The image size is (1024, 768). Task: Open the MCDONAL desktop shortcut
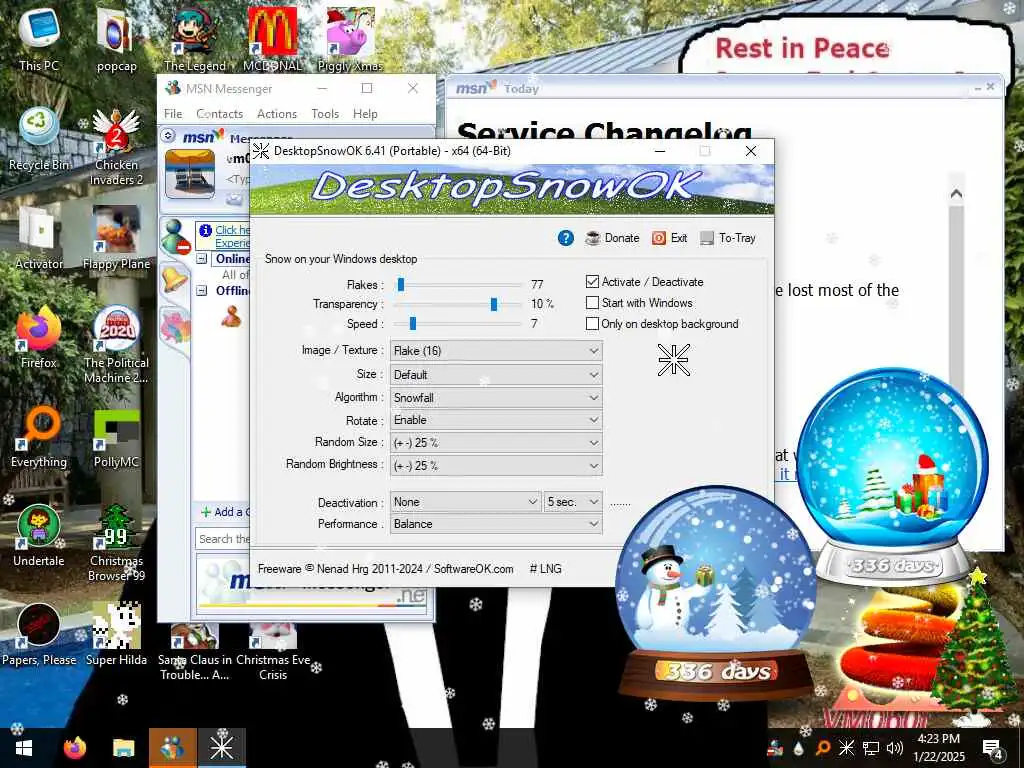pyautogui.click(x=272, y=38)
